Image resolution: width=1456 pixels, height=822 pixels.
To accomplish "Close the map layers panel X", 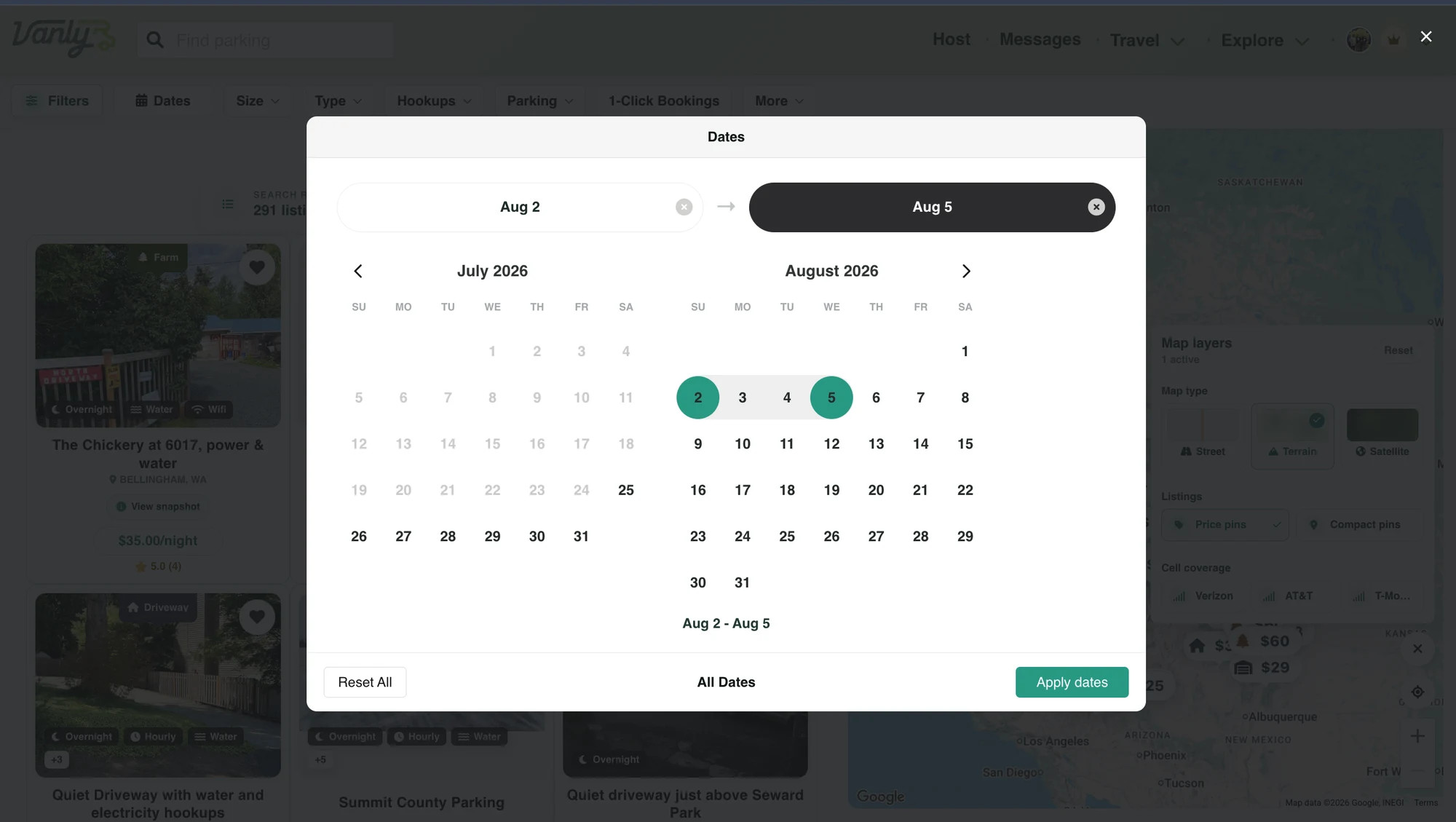I will [1417, 649].
